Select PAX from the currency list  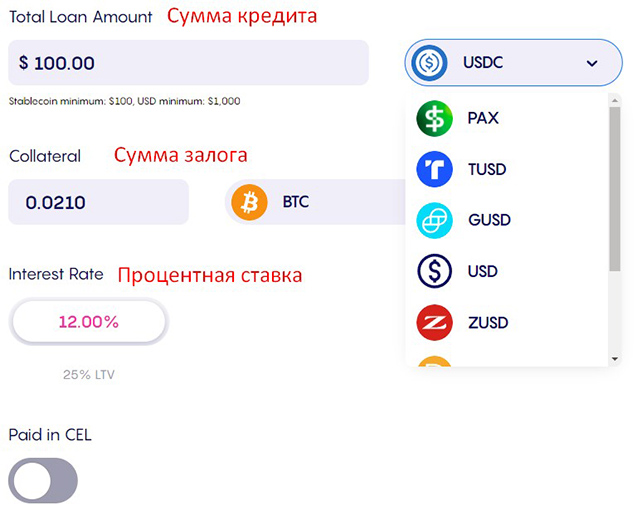click(x=483, y=118)
